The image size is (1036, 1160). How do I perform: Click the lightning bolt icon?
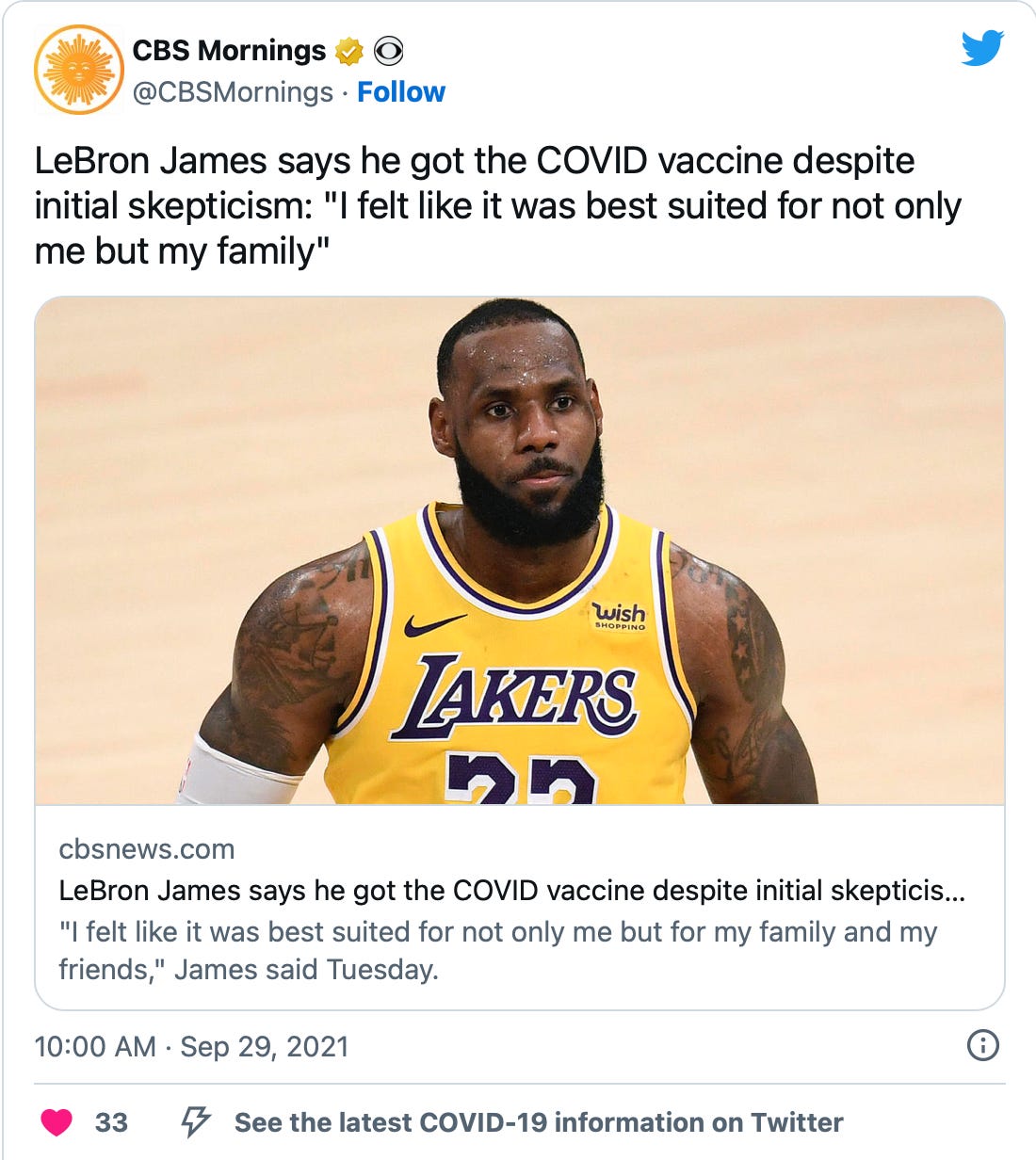(x=195, y=1121)
